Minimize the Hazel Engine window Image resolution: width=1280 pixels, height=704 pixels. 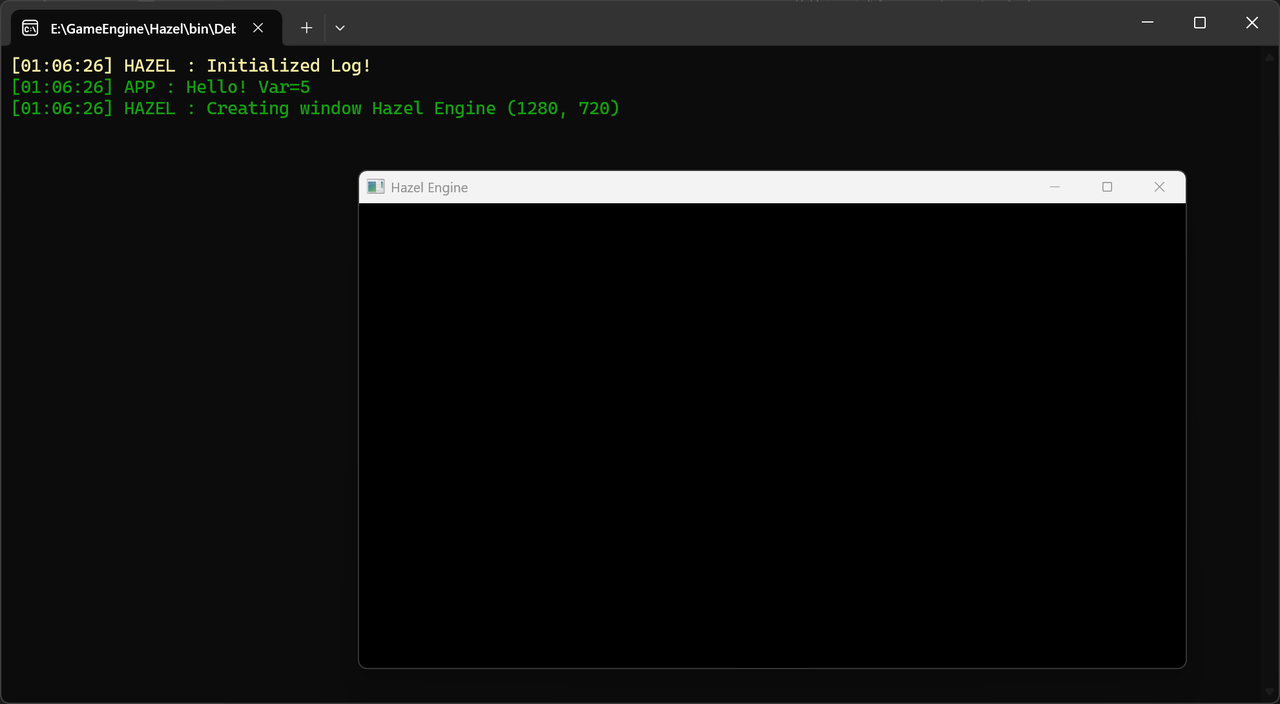(x=1054, y=187)
